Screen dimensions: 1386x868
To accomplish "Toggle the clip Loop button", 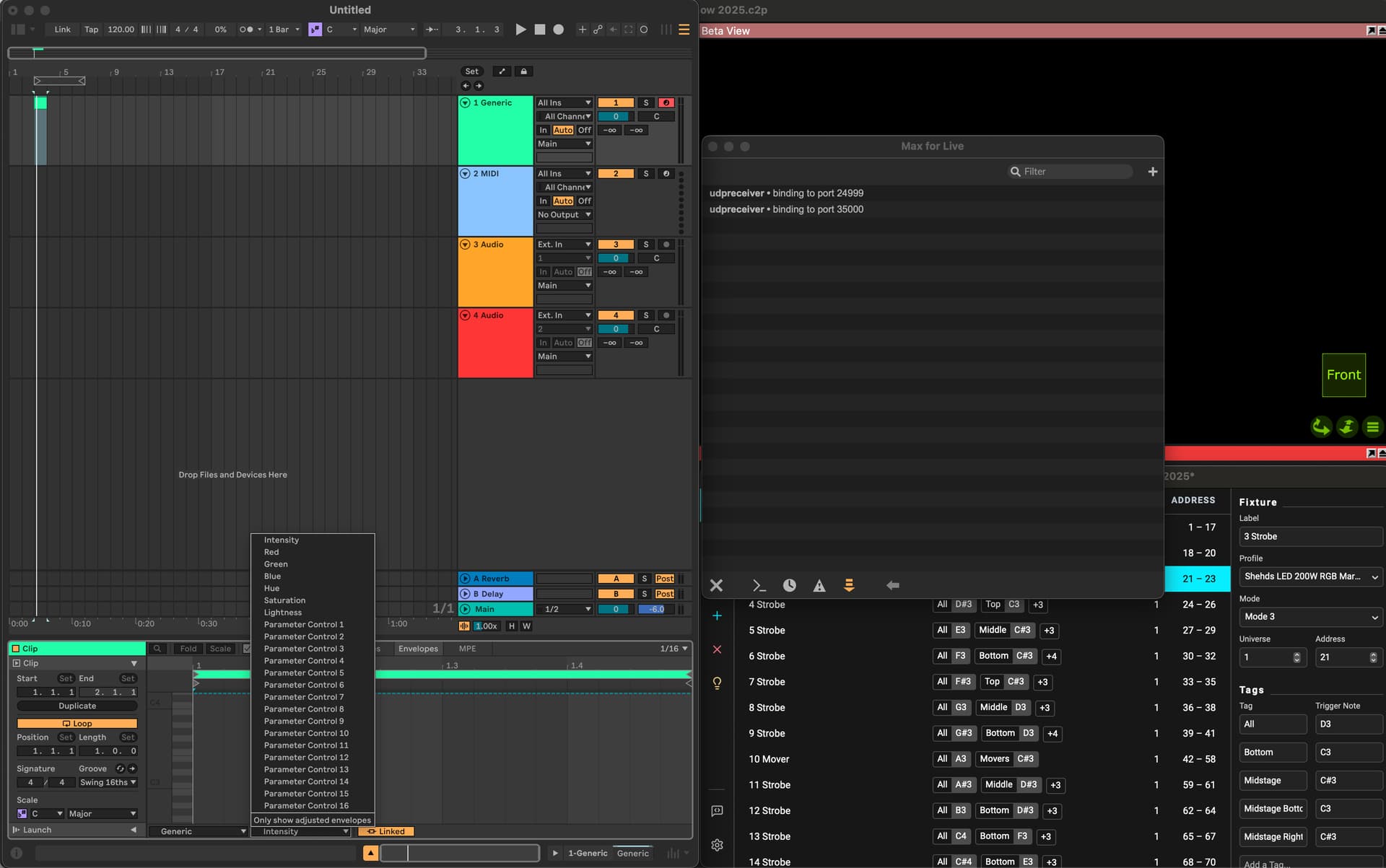I will (77, 723).
